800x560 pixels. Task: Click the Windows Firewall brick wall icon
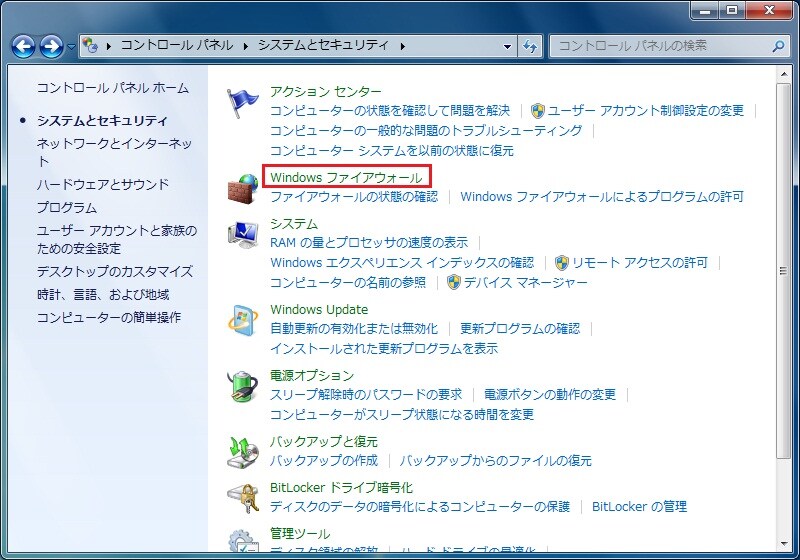[242, 189]
